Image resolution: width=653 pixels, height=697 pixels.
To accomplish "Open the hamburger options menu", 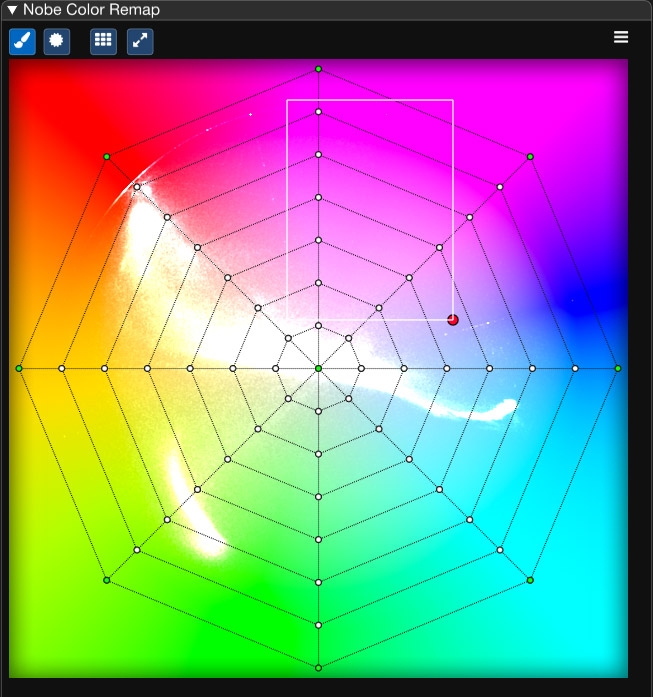I will (621, 37).
